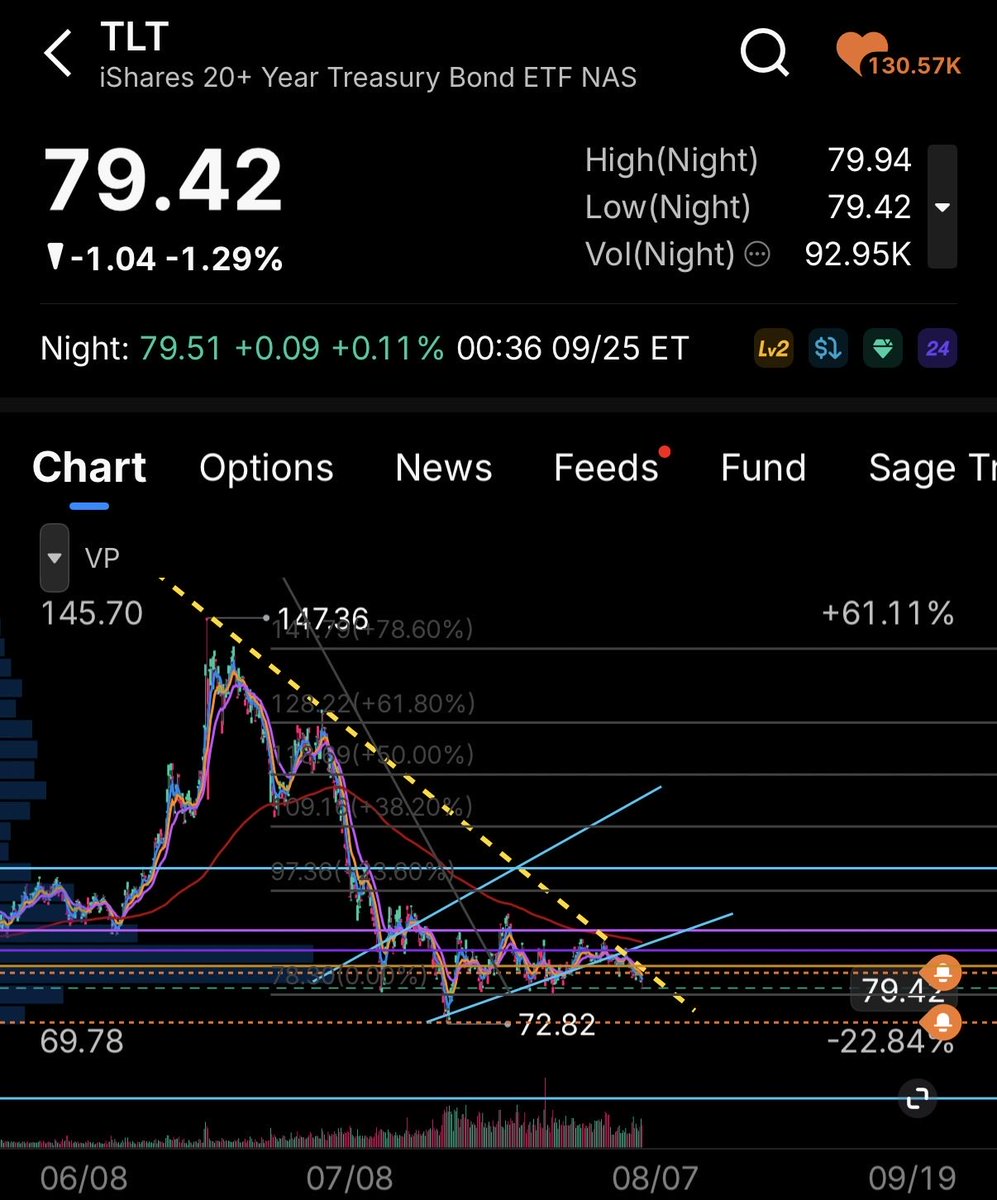997x1200 pixels.
Task: Tap the large 79.42 price
Action: [163, 180]
